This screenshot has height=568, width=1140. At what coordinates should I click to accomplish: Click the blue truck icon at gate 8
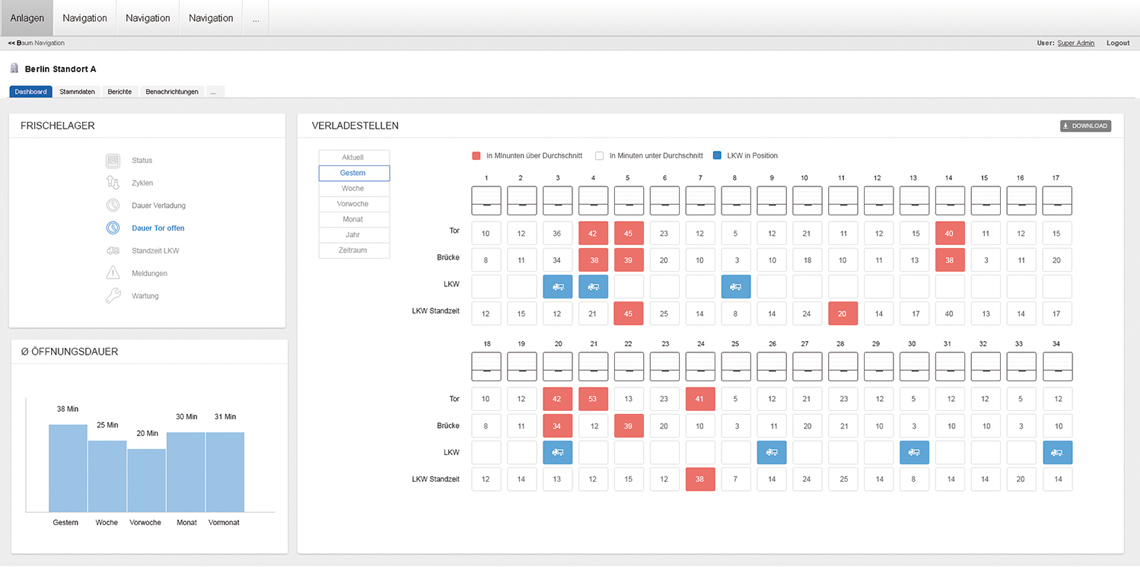click(x=735, y=286)
